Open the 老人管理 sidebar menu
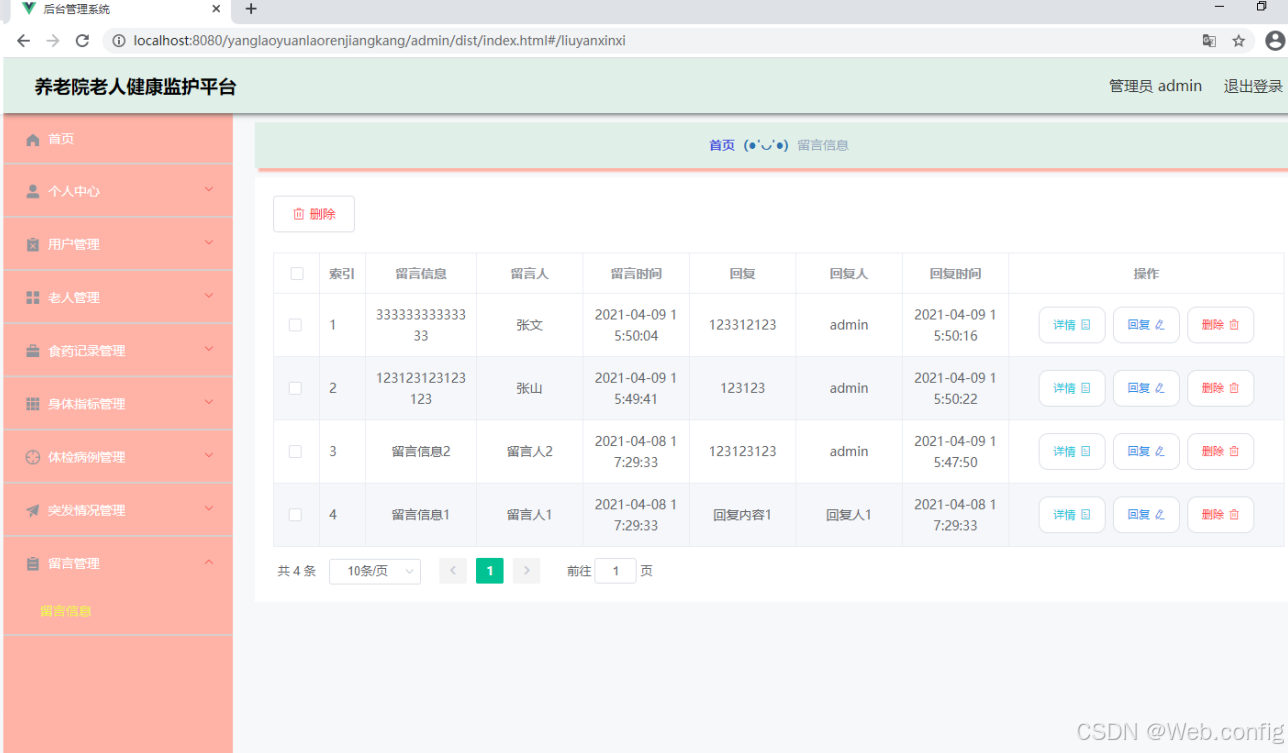Screen dimensions: 1288x753 click(118, 297)
